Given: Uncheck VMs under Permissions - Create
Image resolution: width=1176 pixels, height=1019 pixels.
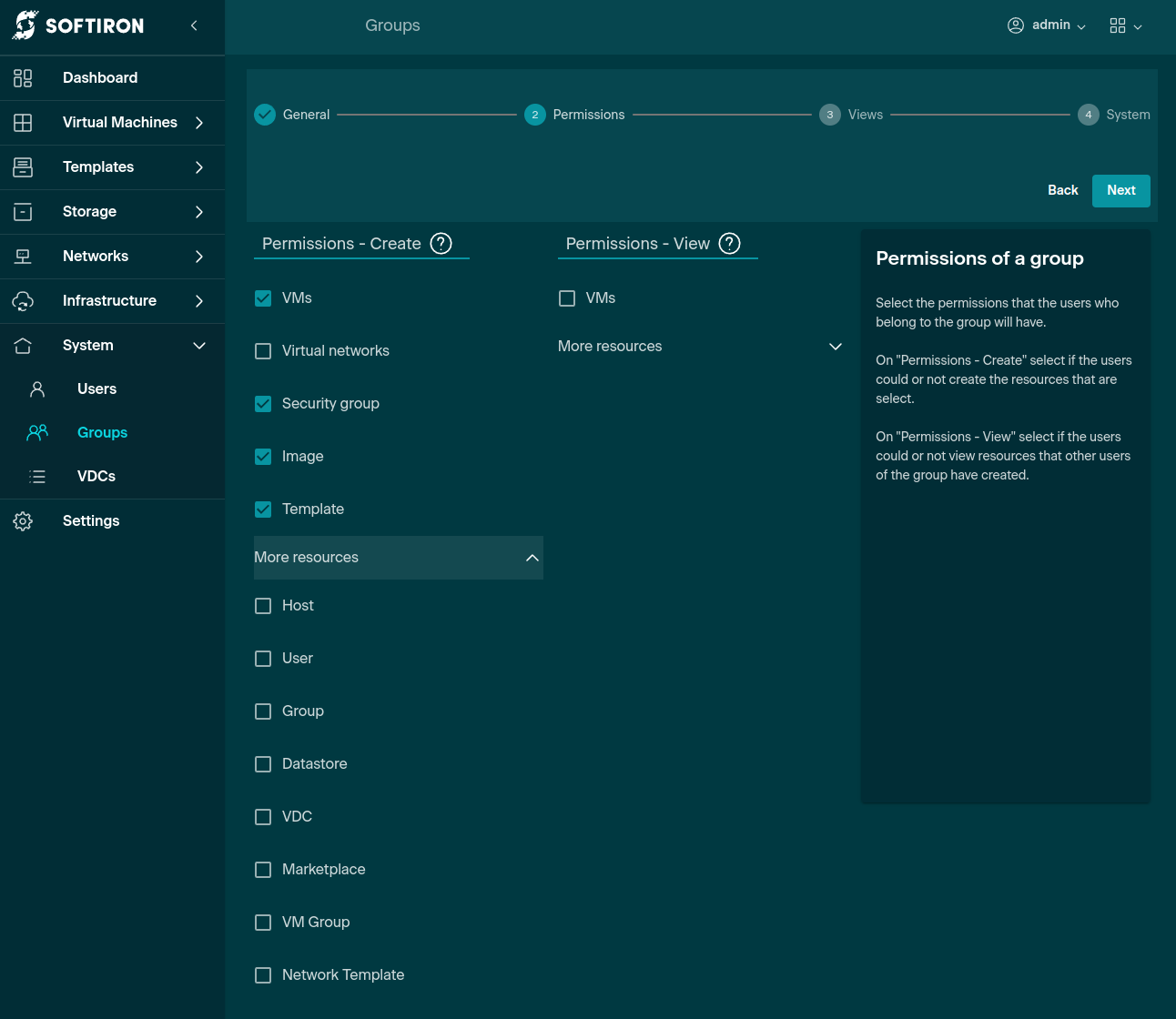Looking at the screenshot, I should 263,298.
